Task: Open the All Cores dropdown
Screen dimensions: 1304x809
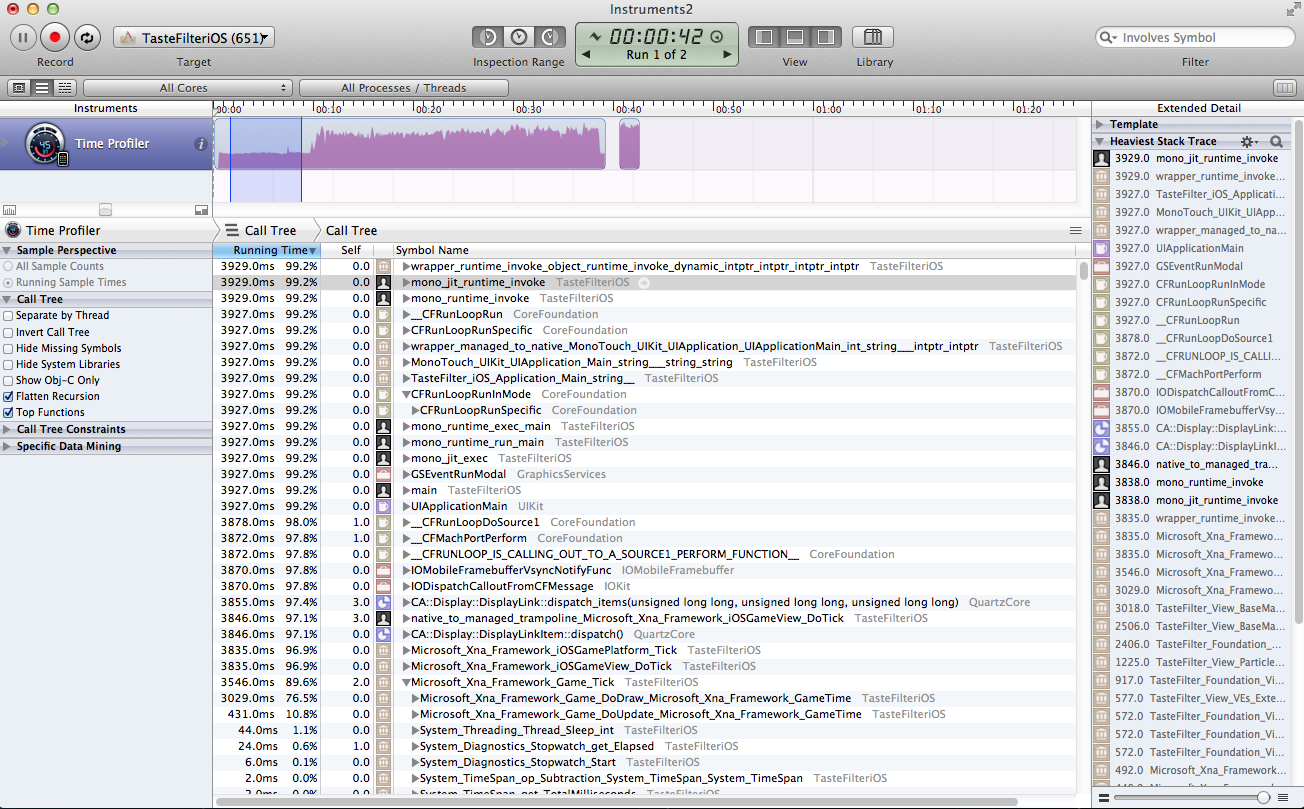Action: 187,88
